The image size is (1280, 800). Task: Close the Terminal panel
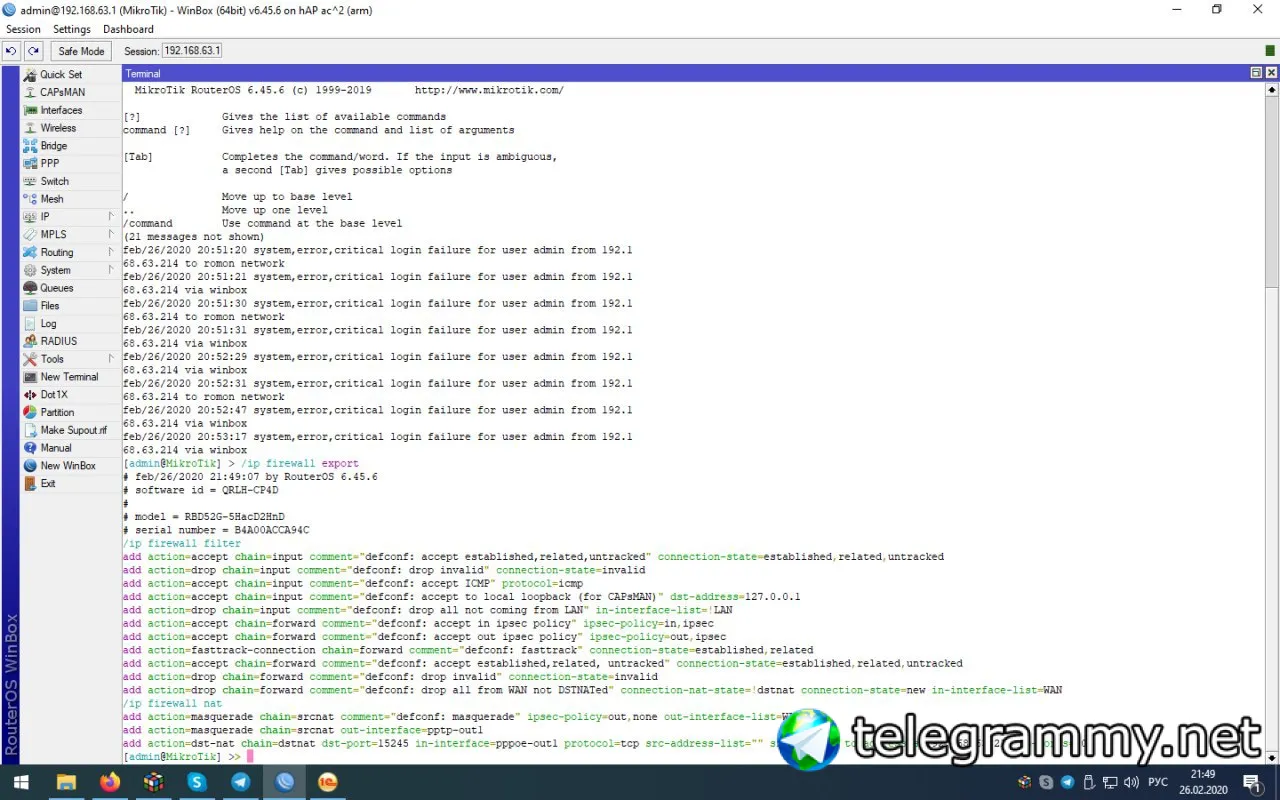1271,73
